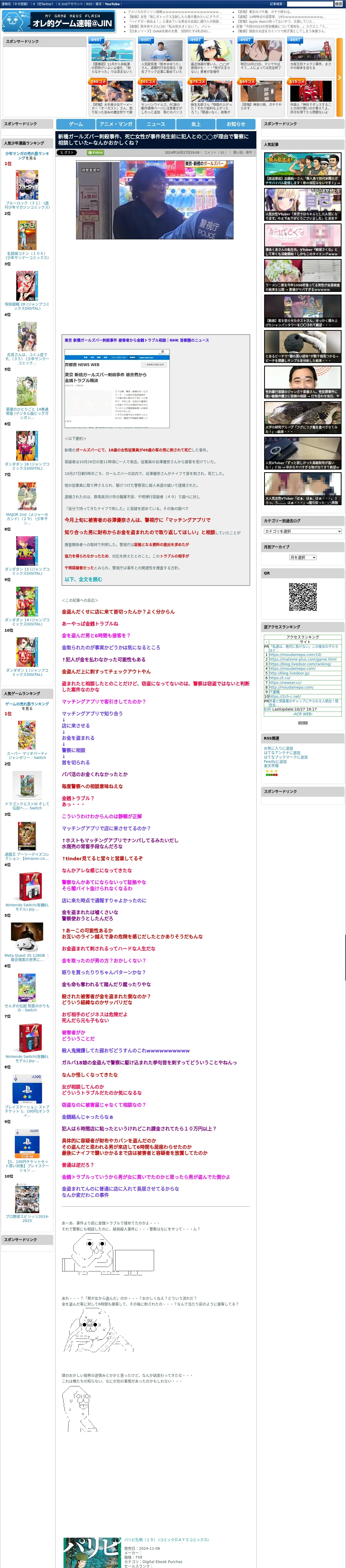Click the Edit link in access ranking
Screen dimensions: 346x1568
point(268,709)
